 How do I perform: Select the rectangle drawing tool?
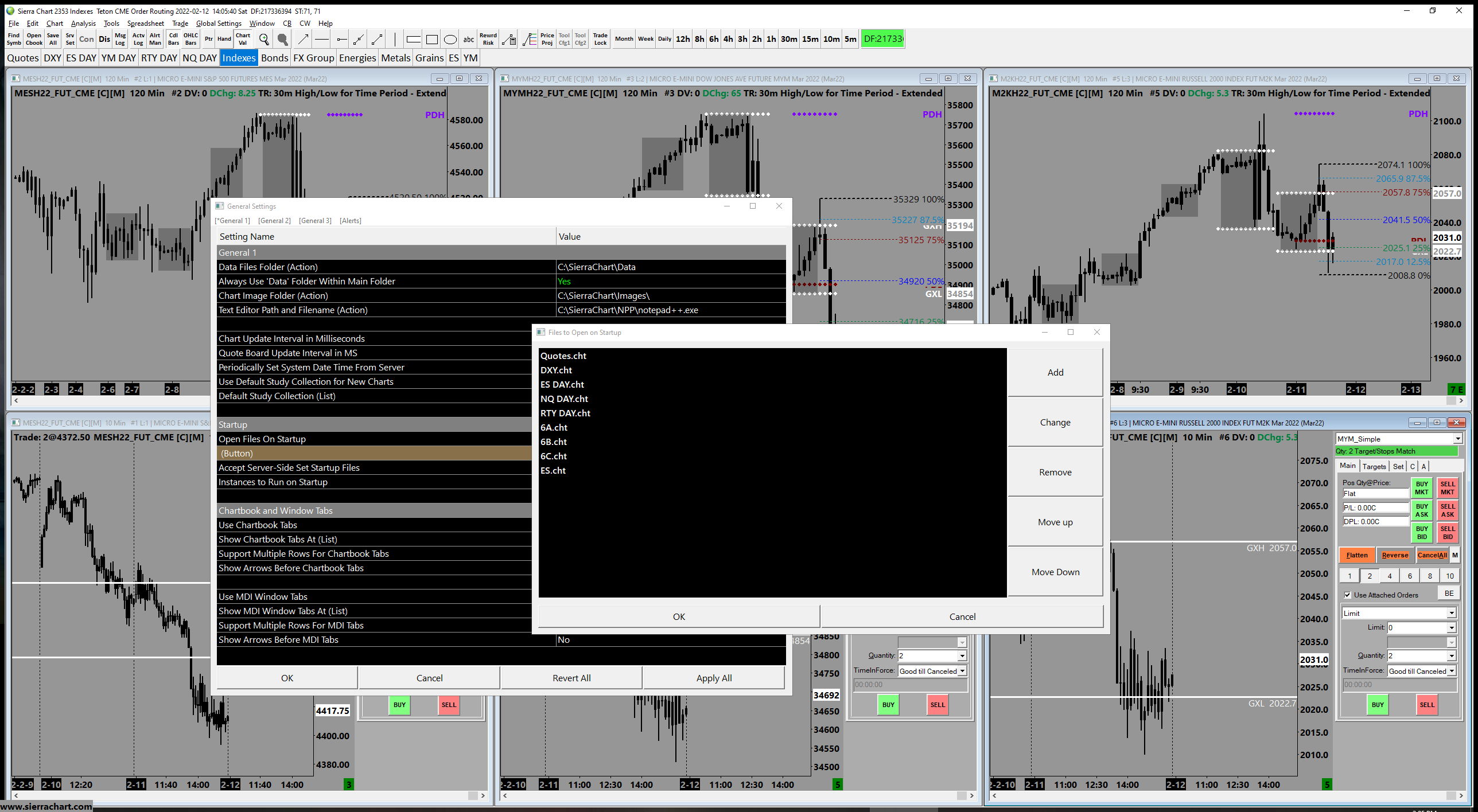pos(432,39)
